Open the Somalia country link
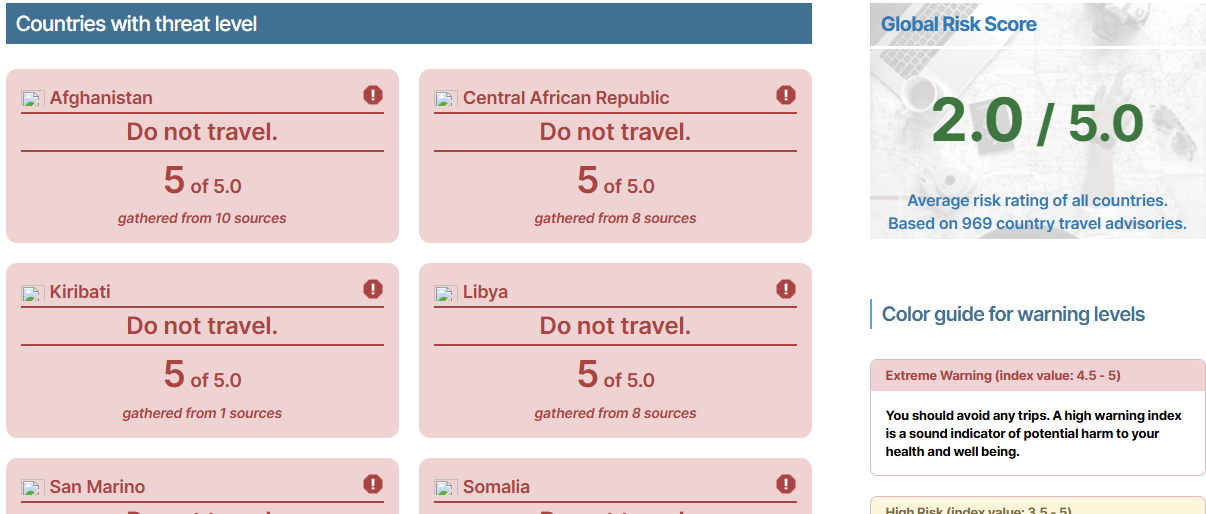 pyautogui.click(x=496, y=487)
